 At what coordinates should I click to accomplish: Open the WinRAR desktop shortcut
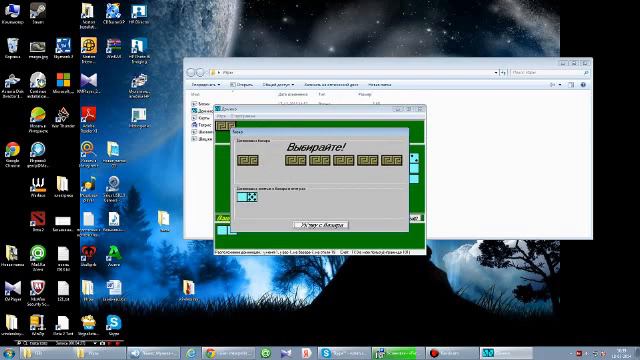pos(113,48)
